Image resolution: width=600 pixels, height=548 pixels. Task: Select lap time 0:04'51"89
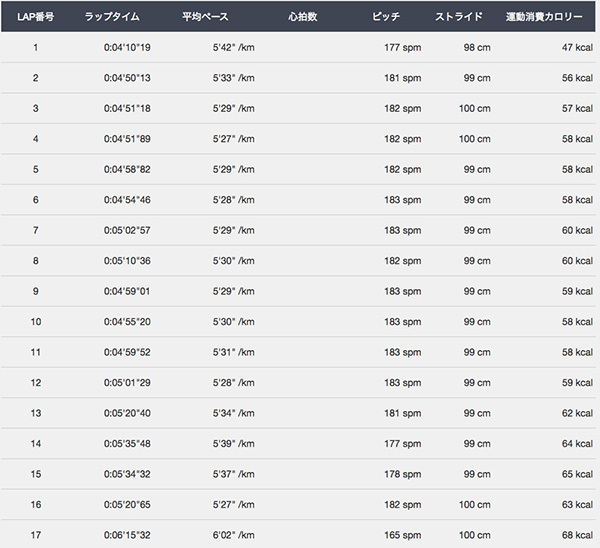[127, 139]
